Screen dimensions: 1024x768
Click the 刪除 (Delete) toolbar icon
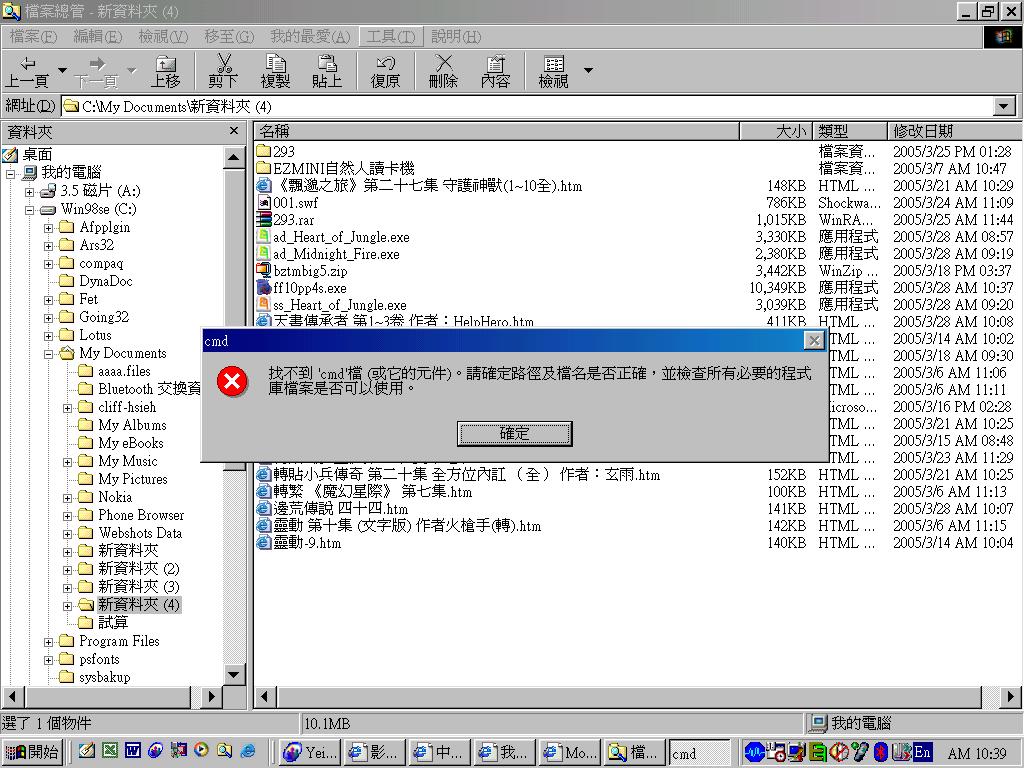443,71
